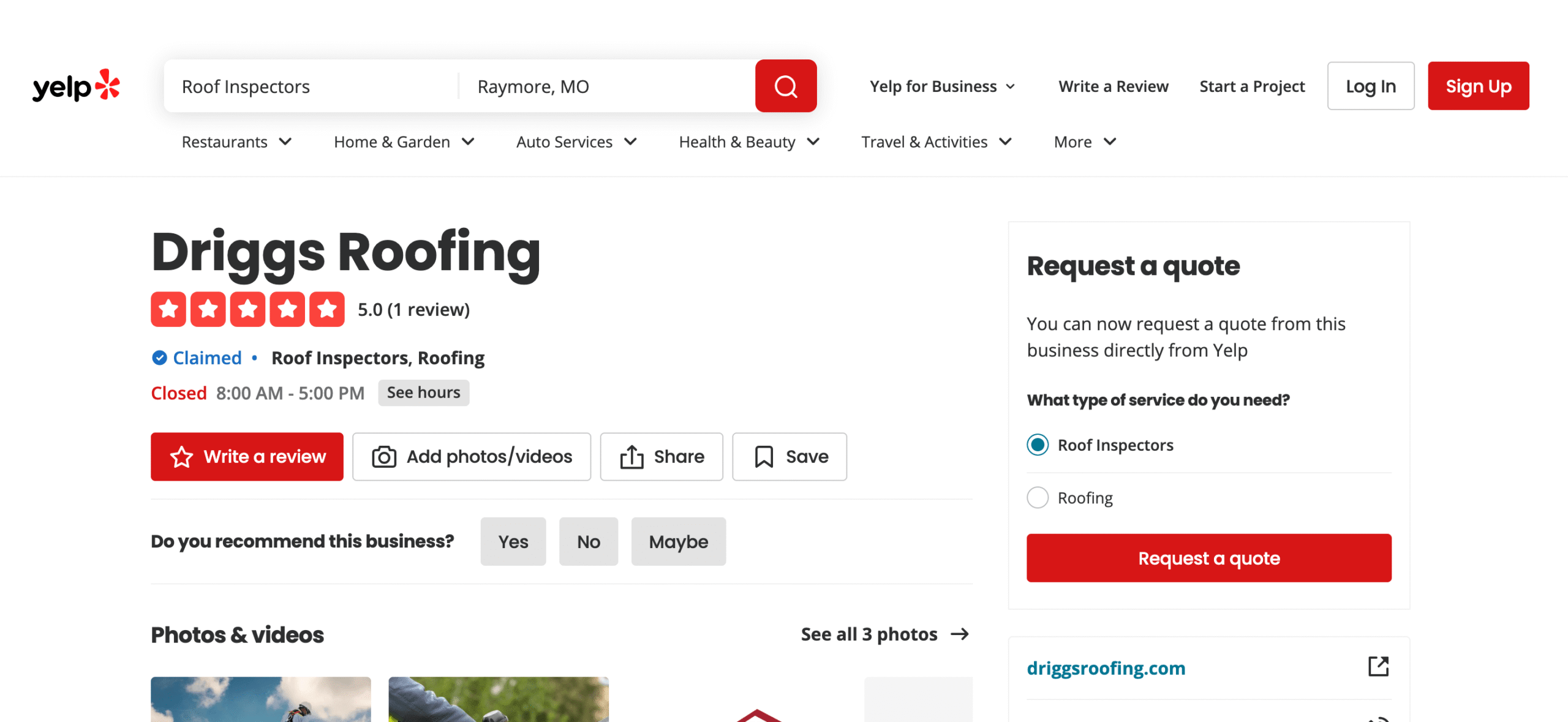Click the five-star rating display
Image resolution: width=1568 pixels, height=722 pixels.
[x=247, y=309]
